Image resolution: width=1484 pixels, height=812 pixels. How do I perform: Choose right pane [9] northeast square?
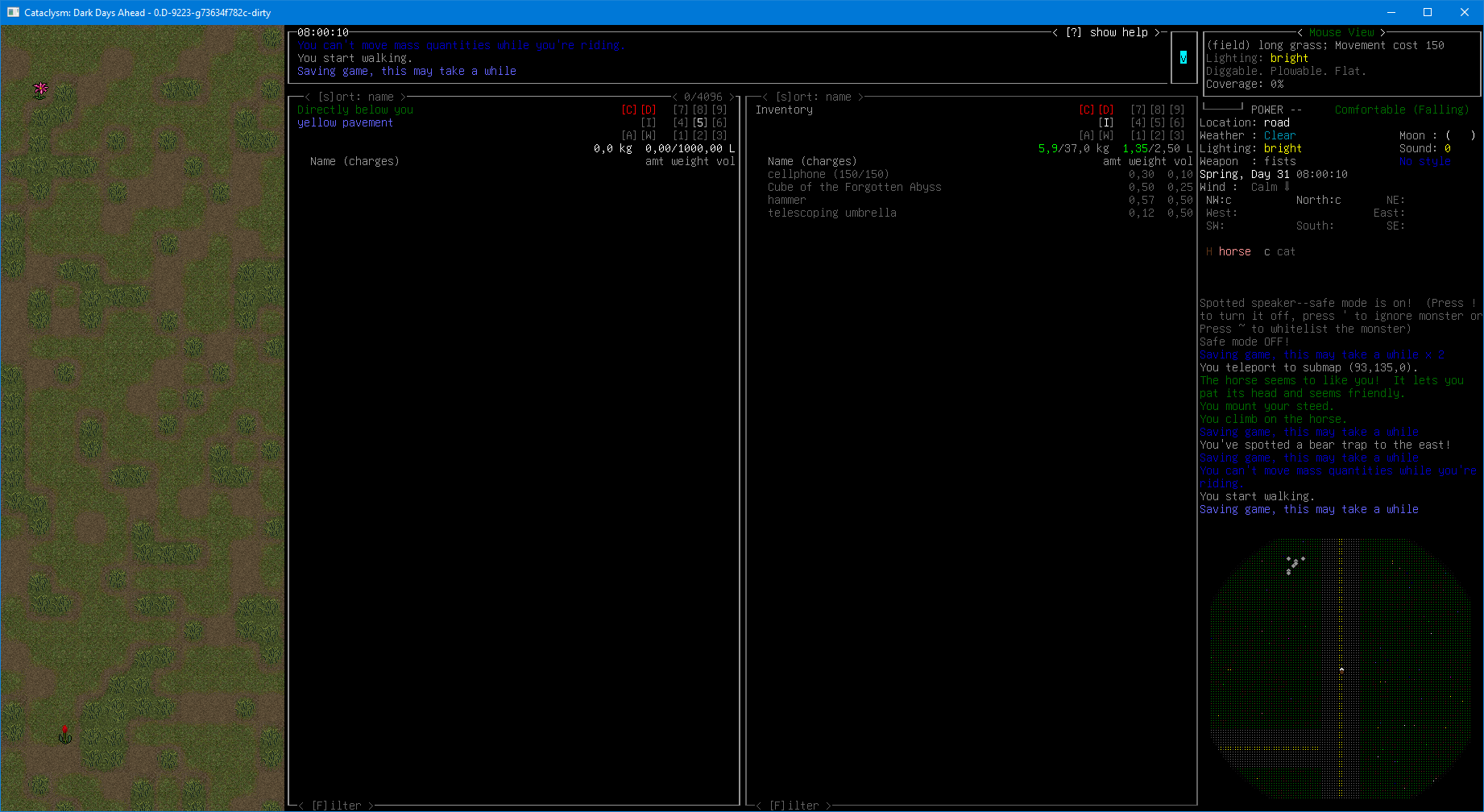pos(1177,110)
